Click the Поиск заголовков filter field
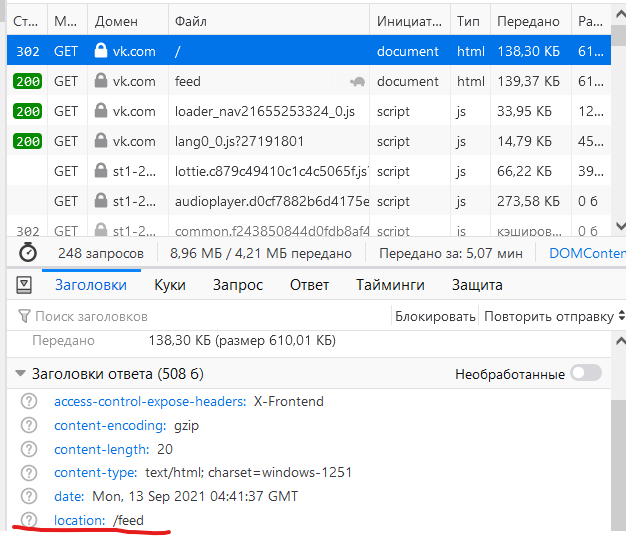 coord(200,316)
